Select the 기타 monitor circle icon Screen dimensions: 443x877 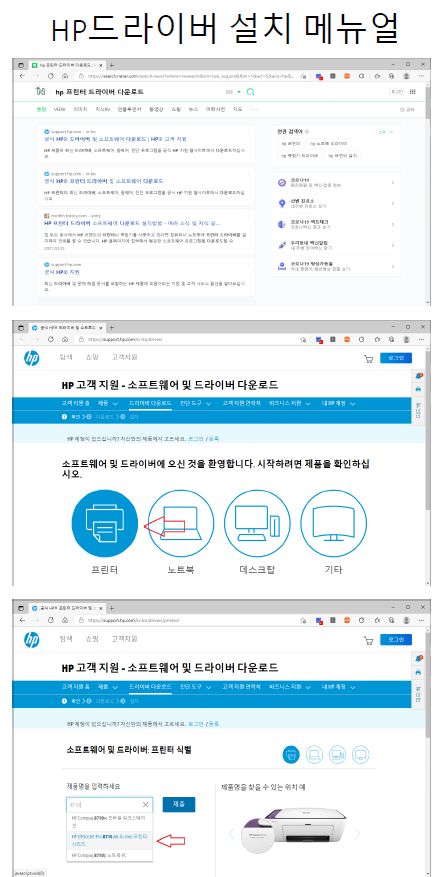[x=333, y=522]
